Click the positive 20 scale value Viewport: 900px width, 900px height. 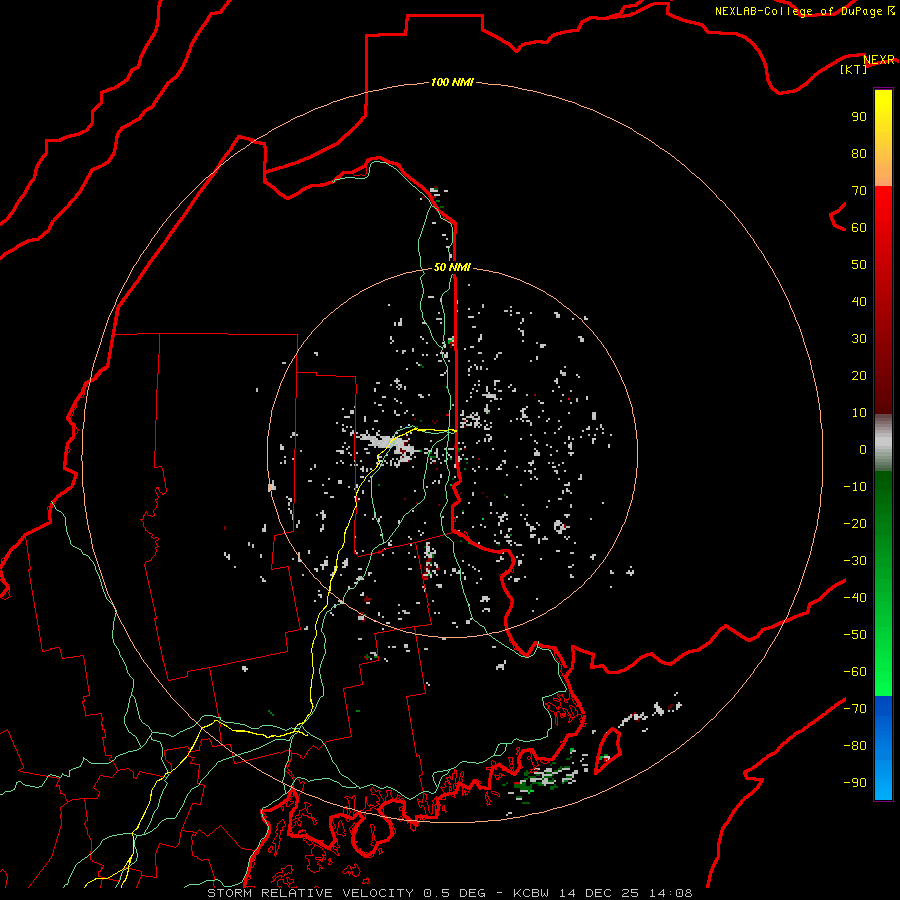tap(859, 375)
